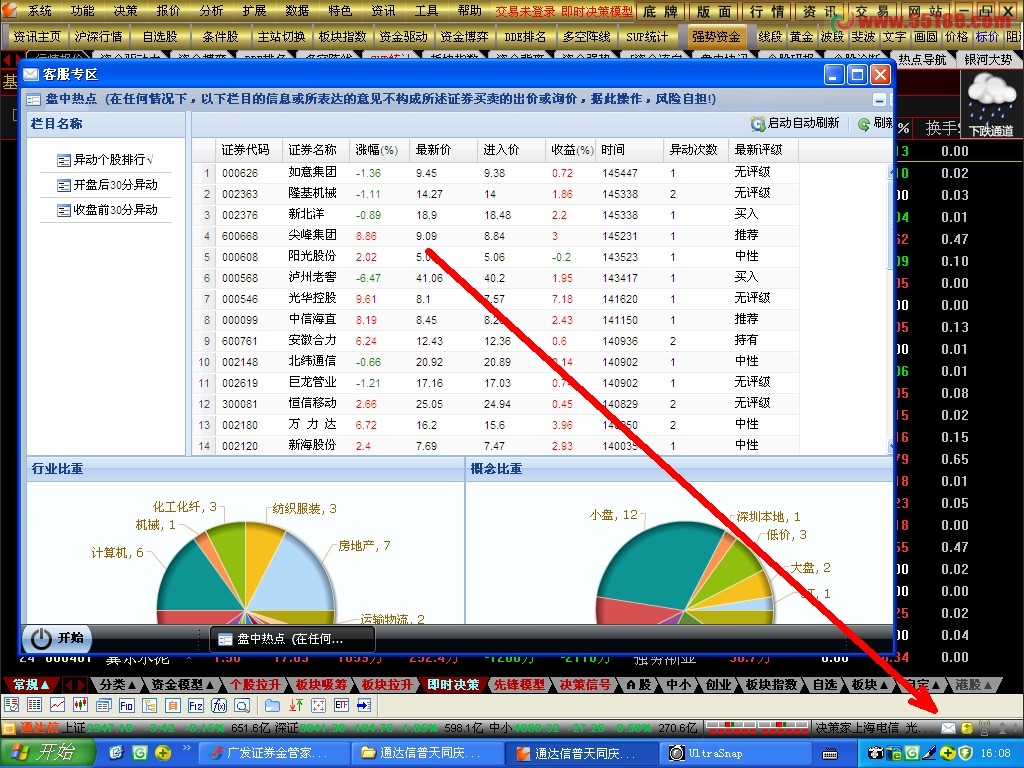Screen dimensions: 1024x768
Task: Click the Windows 开始 start button
Action: (47, 753)
